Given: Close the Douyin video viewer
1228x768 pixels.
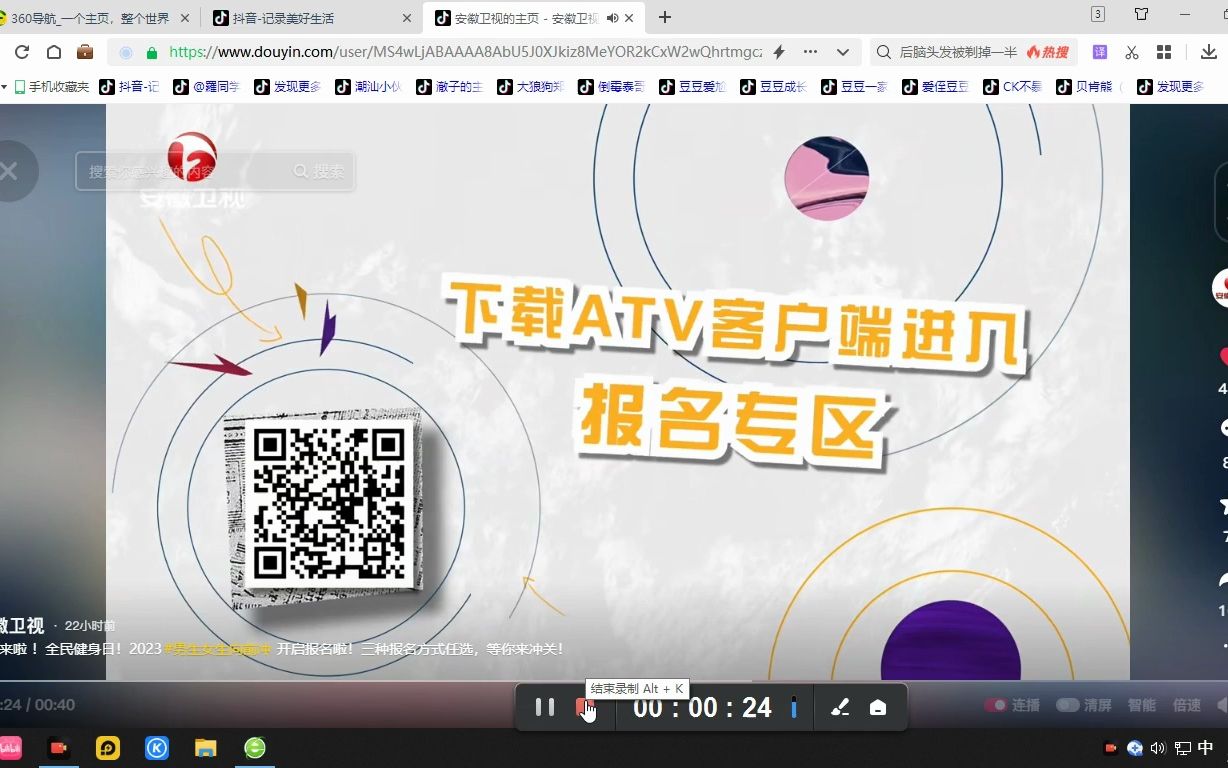Looking at the screenshot, I should 10,172.
